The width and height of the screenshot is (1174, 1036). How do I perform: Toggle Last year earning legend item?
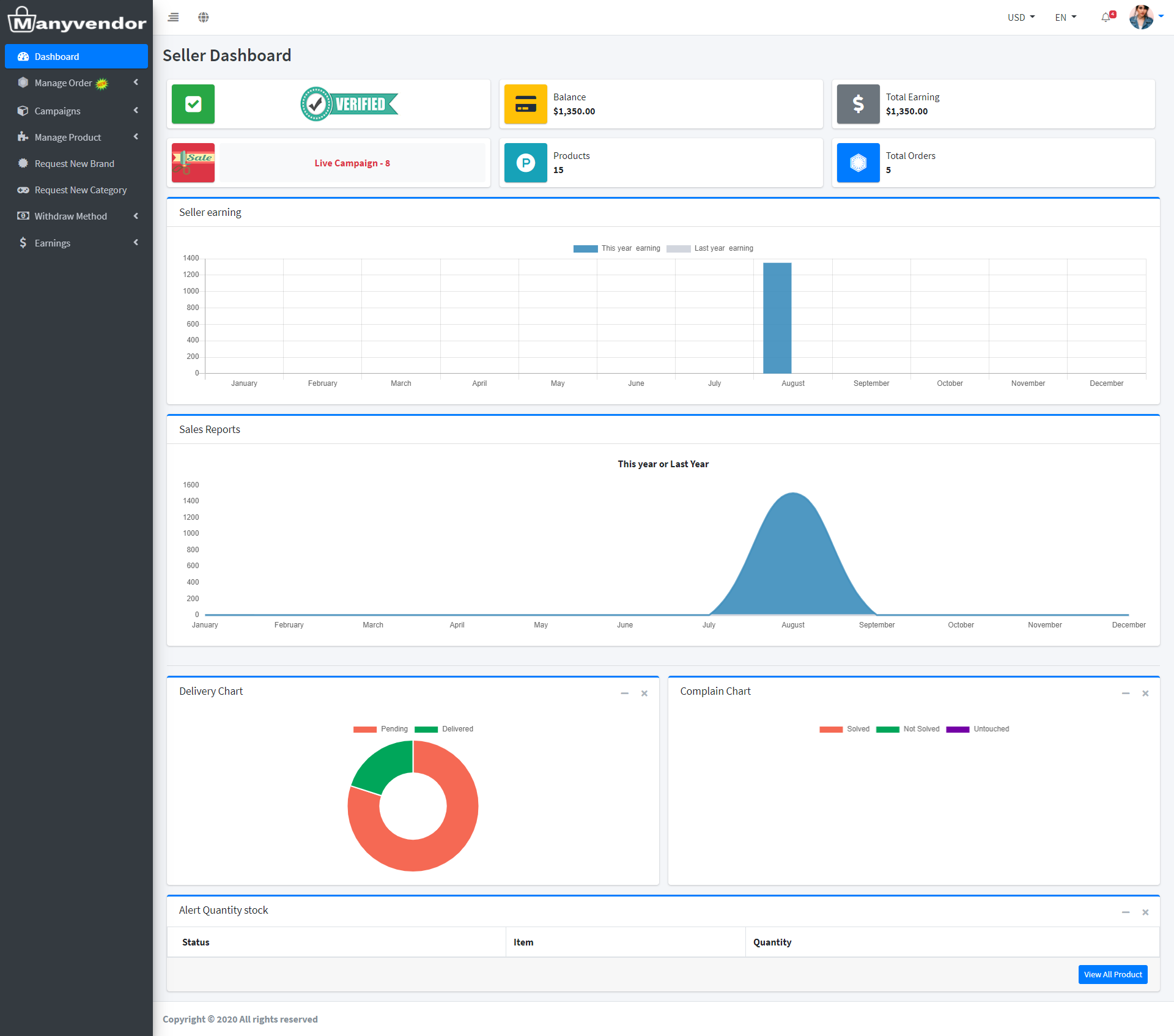[x=710, y=248]
